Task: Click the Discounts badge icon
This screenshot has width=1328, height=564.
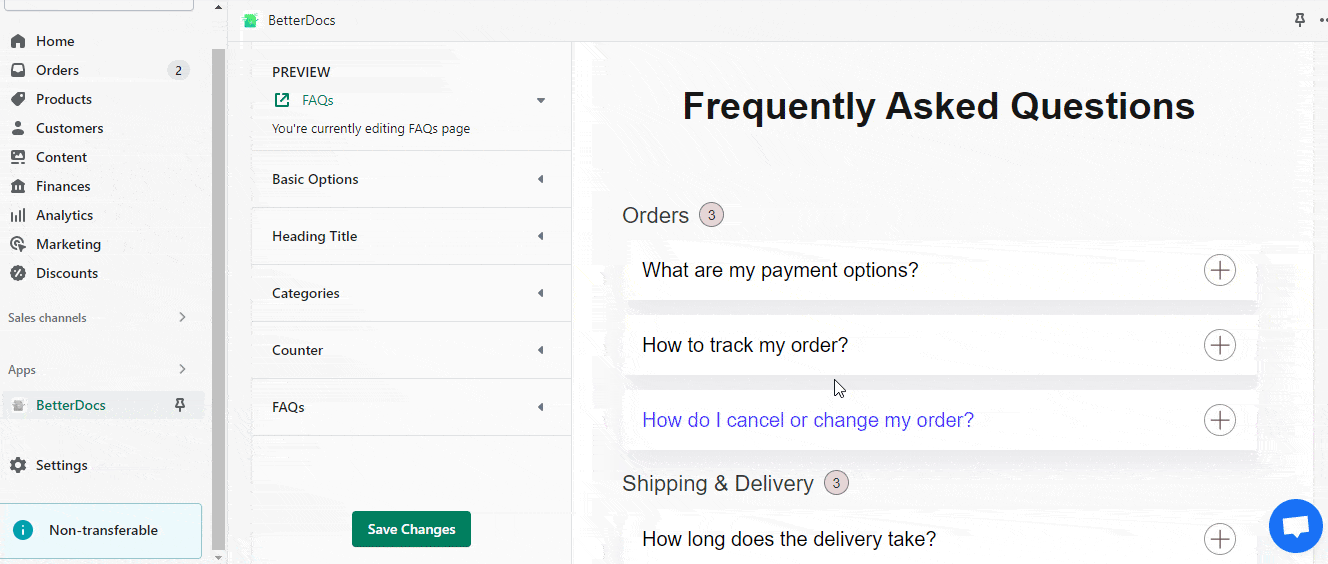Action: [18, 273]
